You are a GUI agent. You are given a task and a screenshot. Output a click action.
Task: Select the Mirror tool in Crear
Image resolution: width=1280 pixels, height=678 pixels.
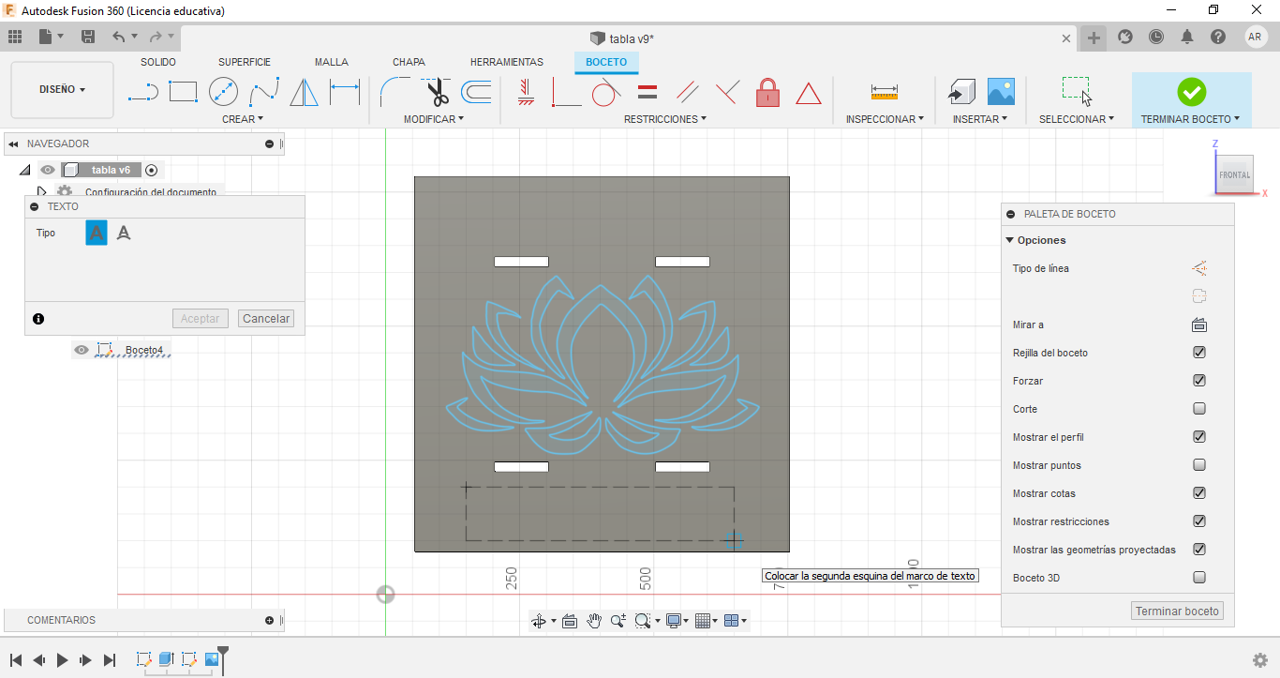coord(304,93)
